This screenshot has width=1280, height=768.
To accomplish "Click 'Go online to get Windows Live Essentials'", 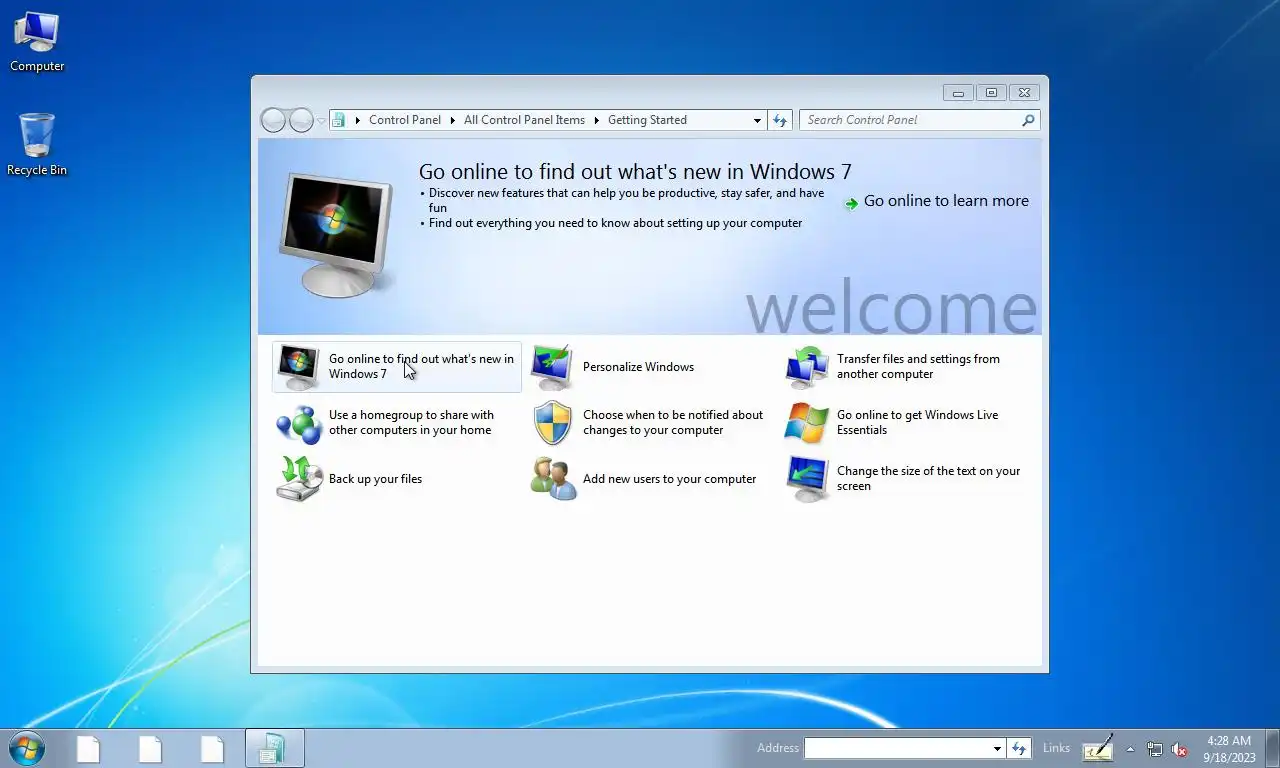I will 917,422.
